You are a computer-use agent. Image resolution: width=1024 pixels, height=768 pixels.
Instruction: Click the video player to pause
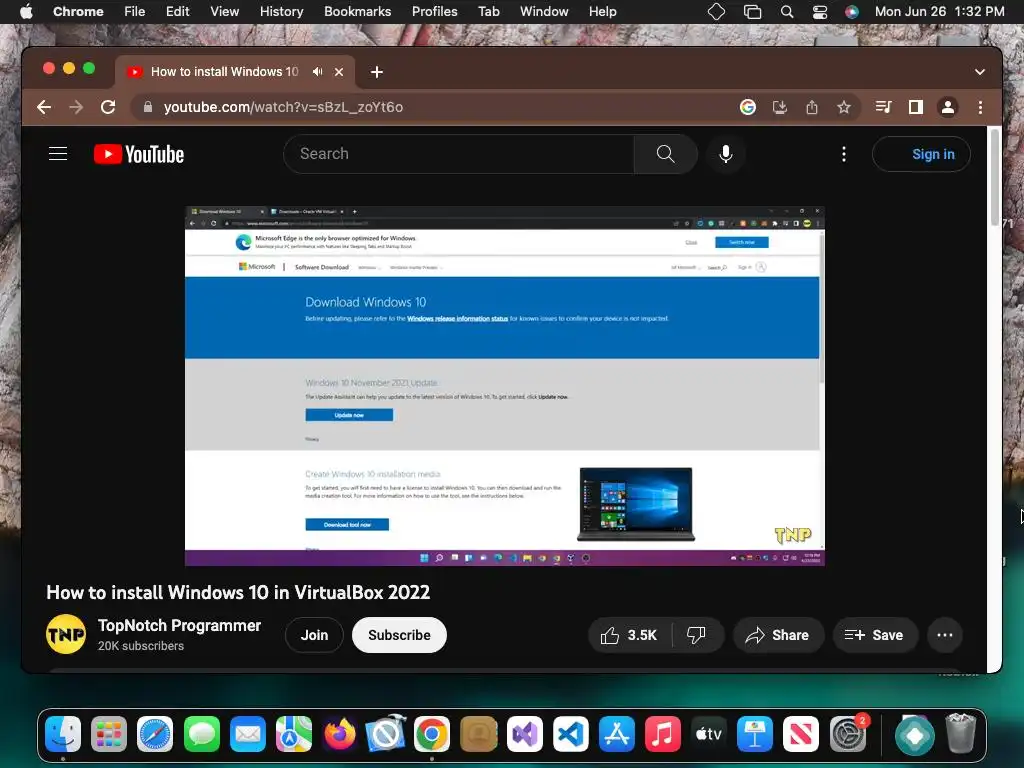(504, 386)
